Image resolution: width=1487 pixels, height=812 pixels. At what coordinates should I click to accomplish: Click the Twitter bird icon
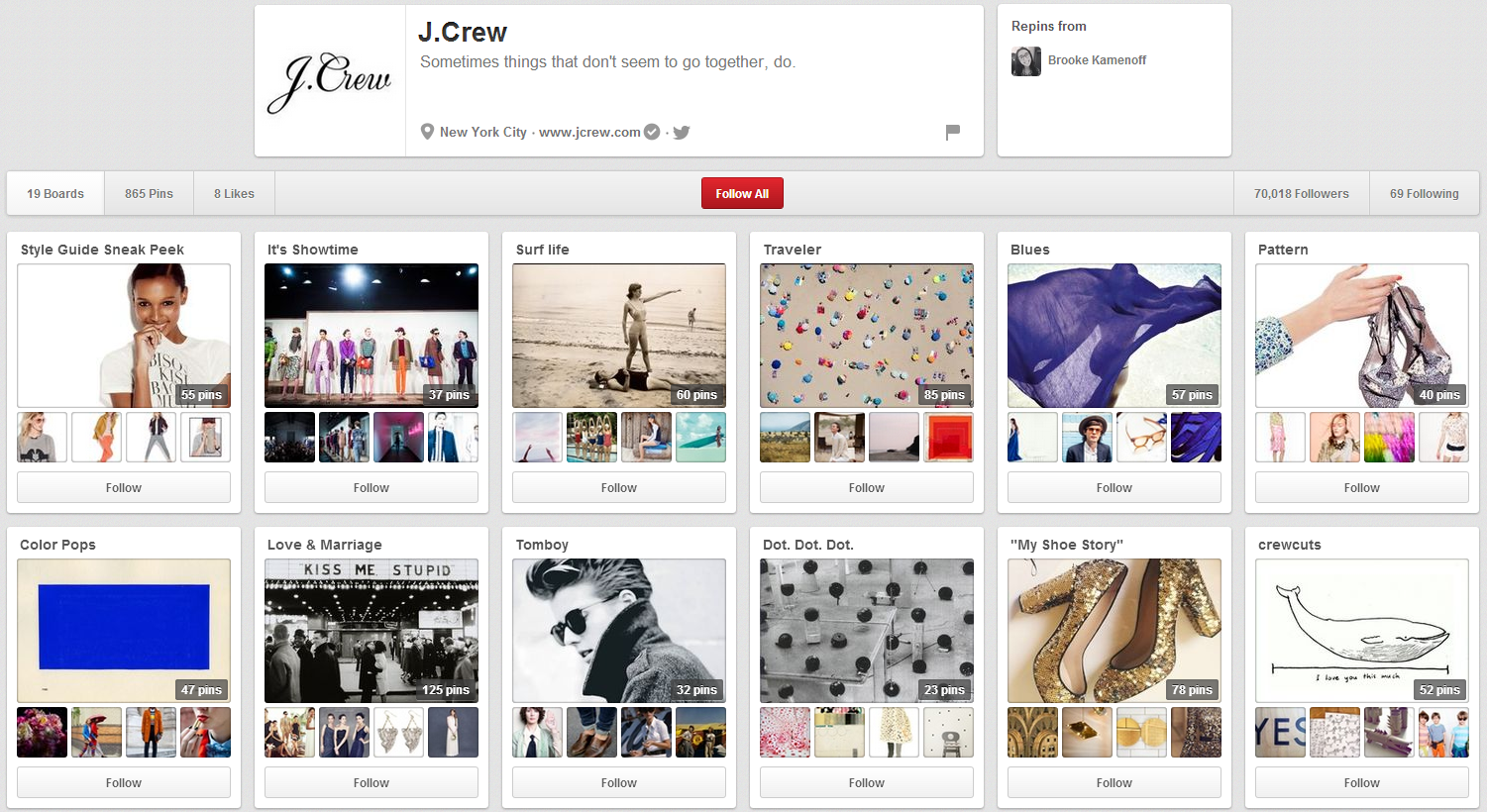point(682,132)
